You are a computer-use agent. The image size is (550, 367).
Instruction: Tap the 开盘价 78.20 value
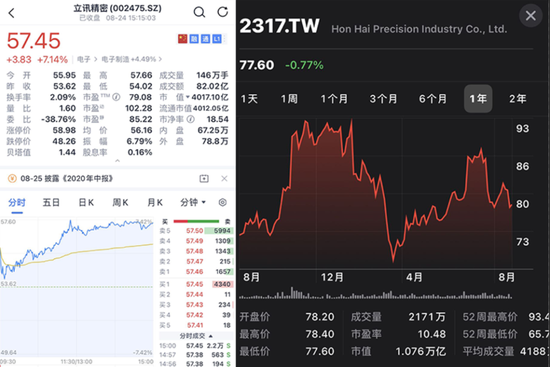pos(320,317)
